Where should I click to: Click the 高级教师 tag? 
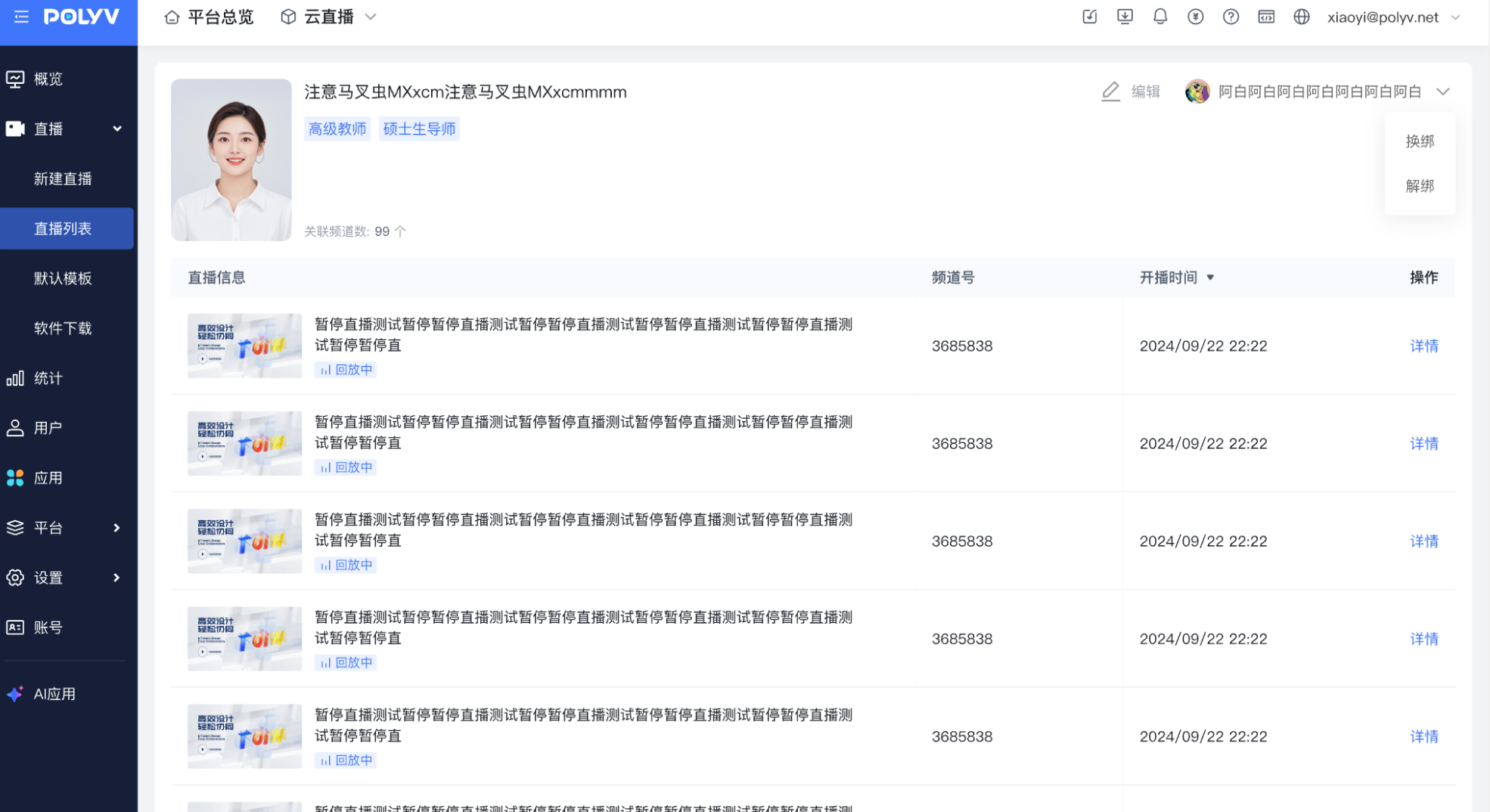[x=337, y=129]
